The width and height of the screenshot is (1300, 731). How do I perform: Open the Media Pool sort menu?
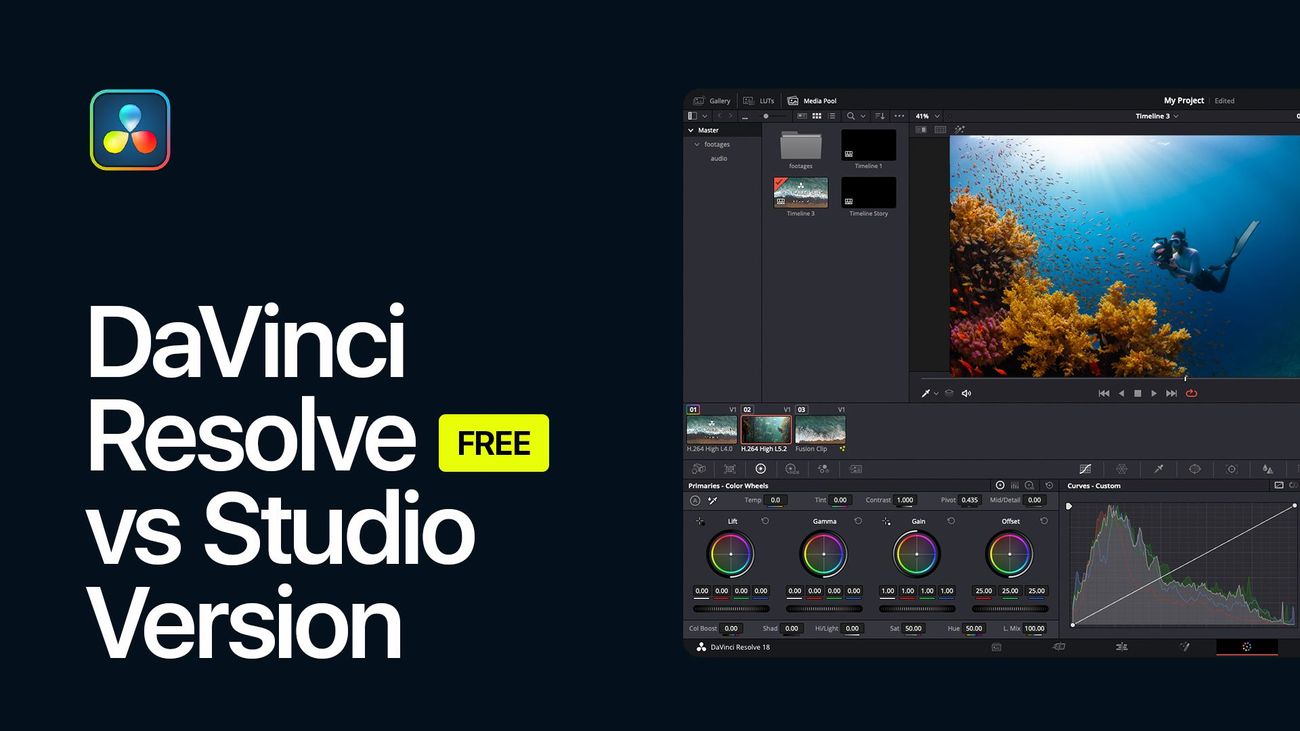(880, 116)
